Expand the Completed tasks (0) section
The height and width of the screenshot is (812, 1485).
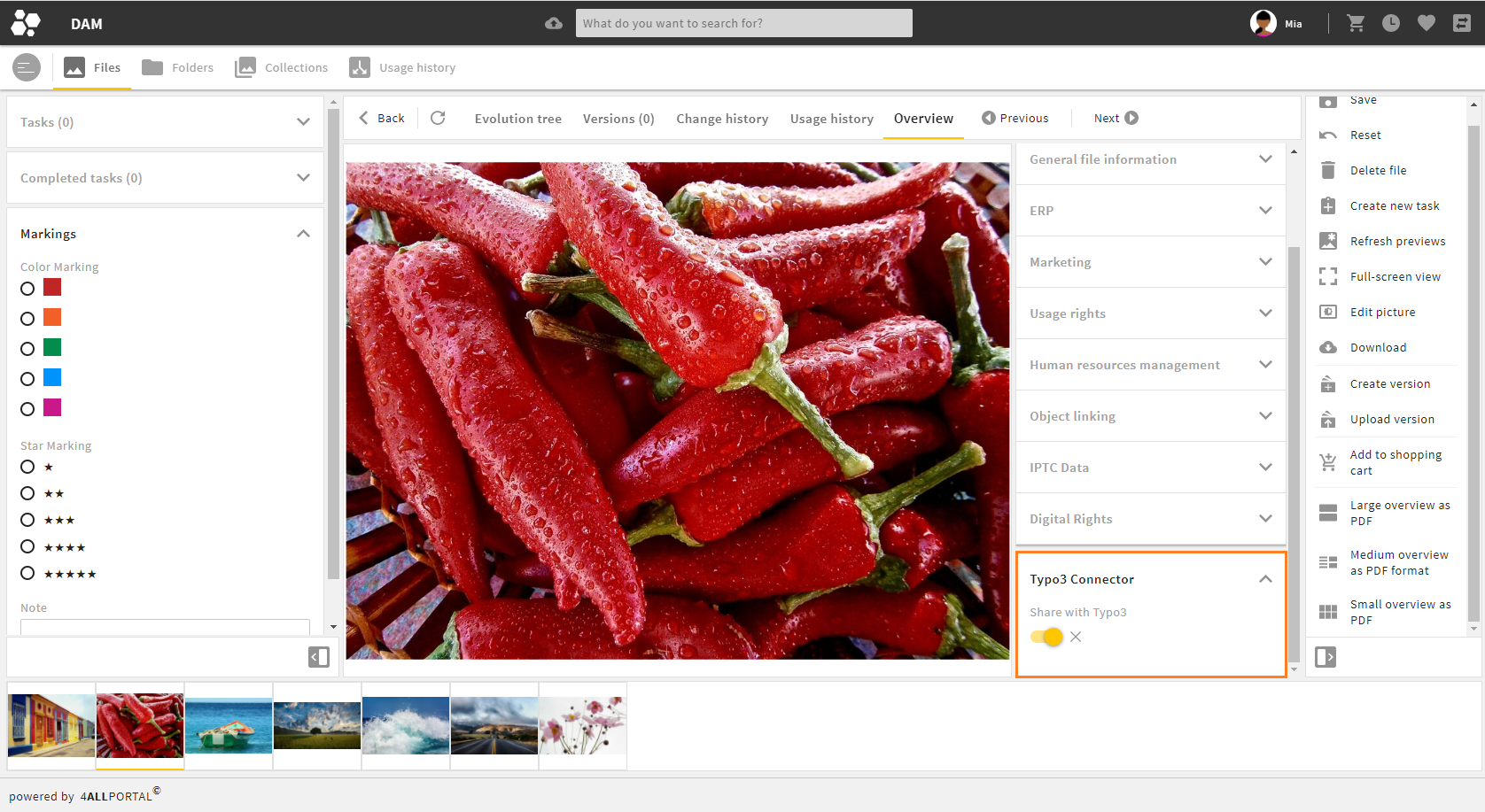click(x=165, y=178)
